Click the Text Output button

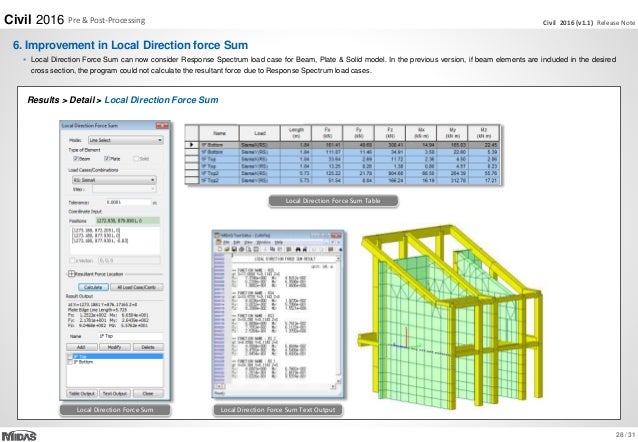pos(115,394)
